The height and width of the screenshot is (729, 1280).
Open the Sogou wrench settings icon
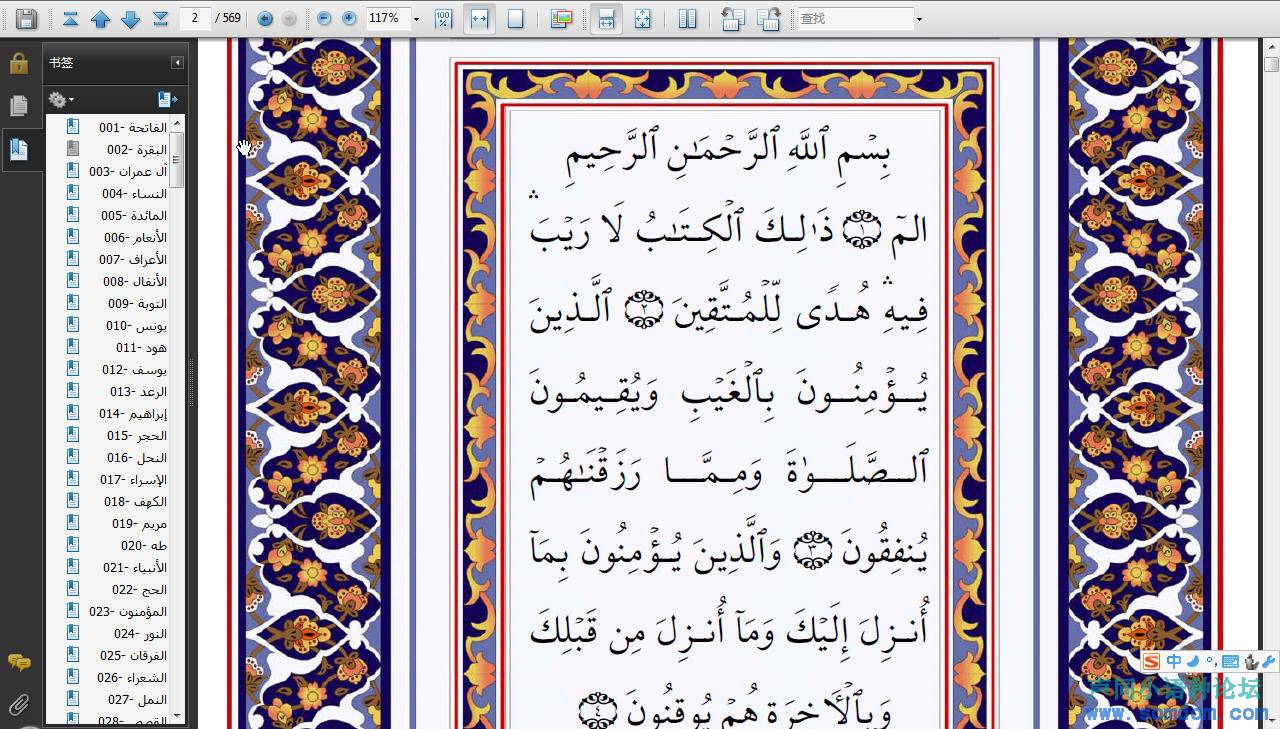click(x=1268, y=661)
